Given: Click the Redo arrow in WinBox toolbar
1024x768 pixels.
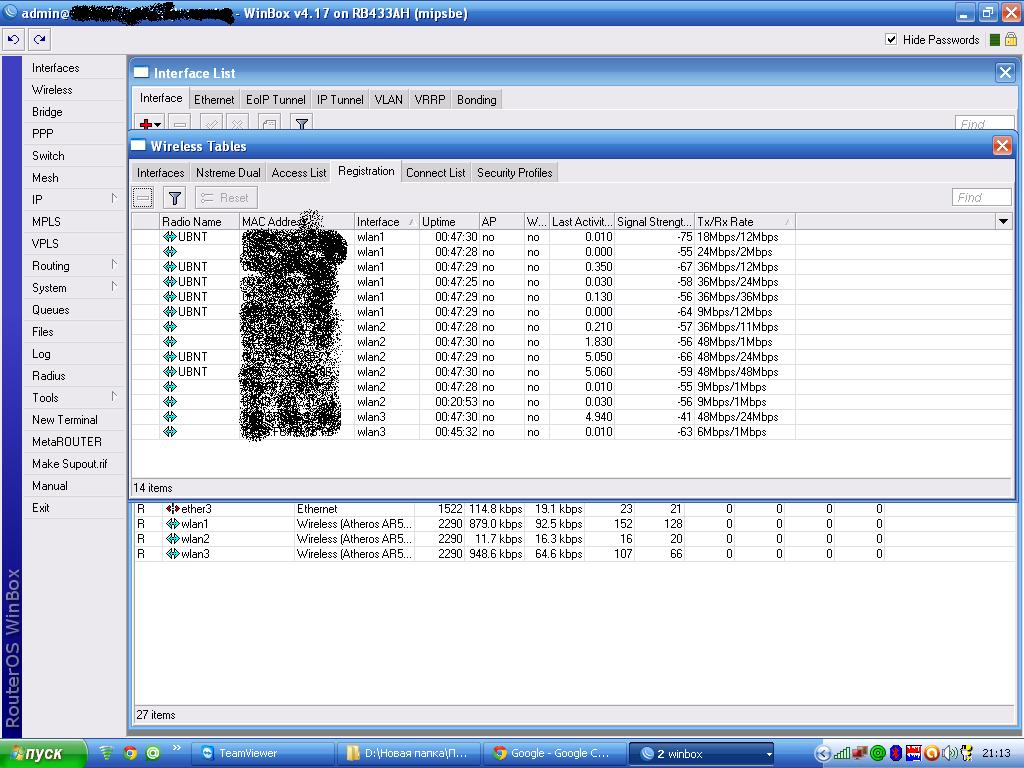Looking at the screenshot, I should point(39,40).
